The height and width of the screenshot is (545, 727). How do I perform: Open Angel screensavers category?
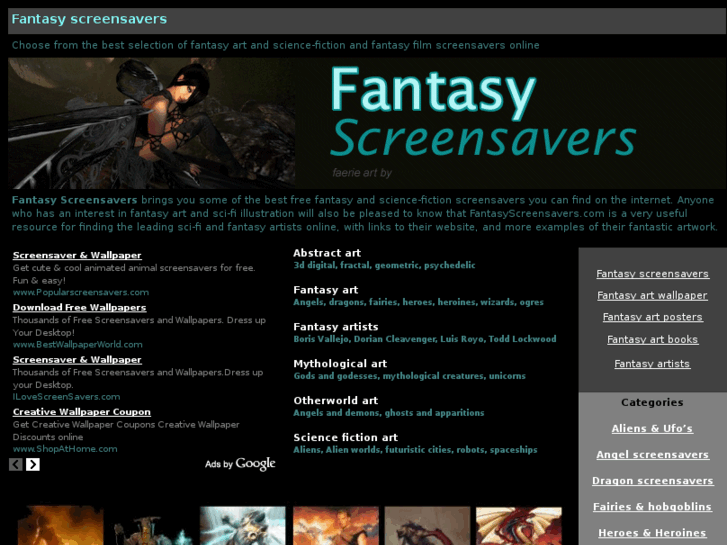(652, 455)
